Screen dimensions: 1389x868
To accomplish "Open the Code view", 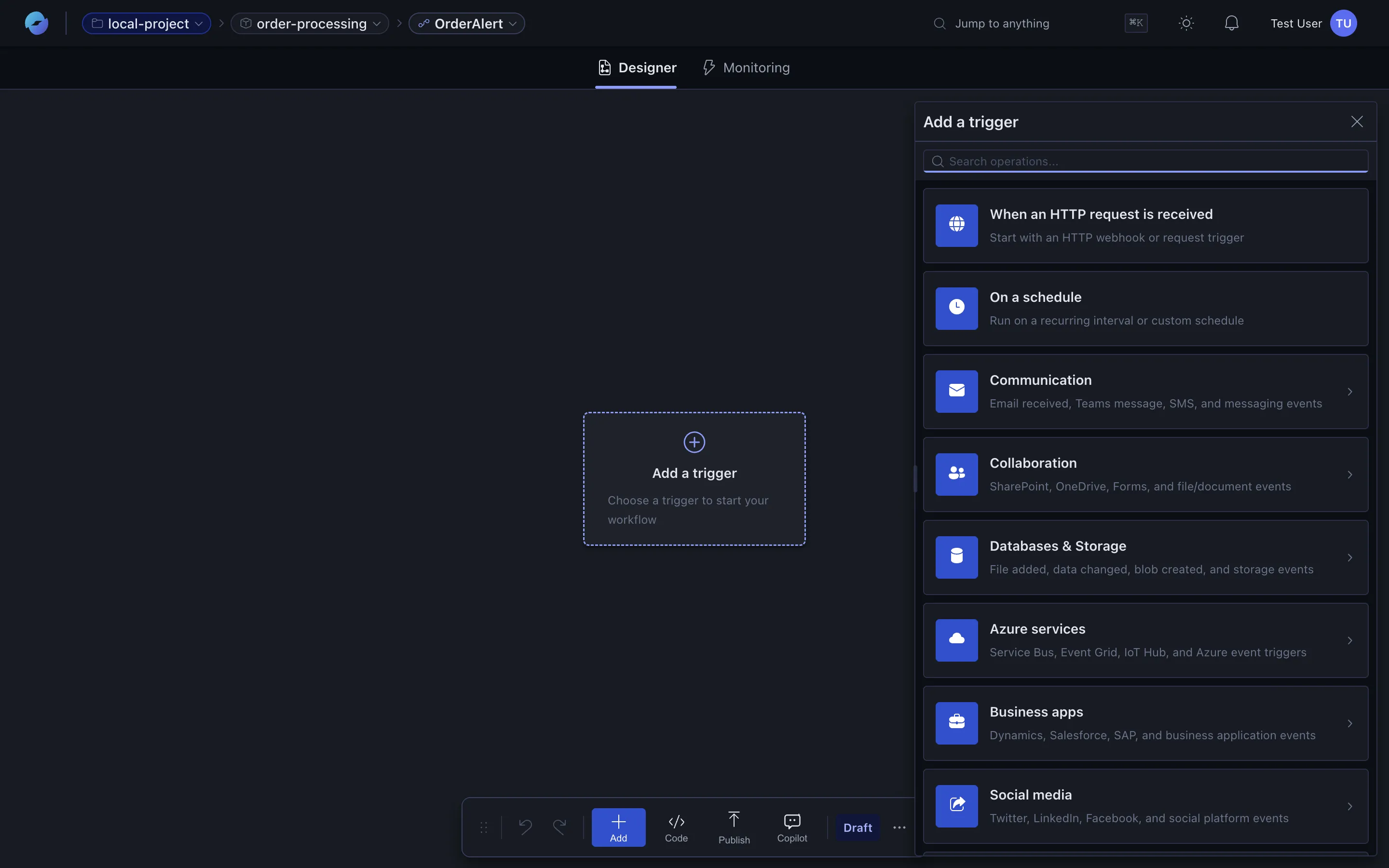I will click(x=676, y=827).
